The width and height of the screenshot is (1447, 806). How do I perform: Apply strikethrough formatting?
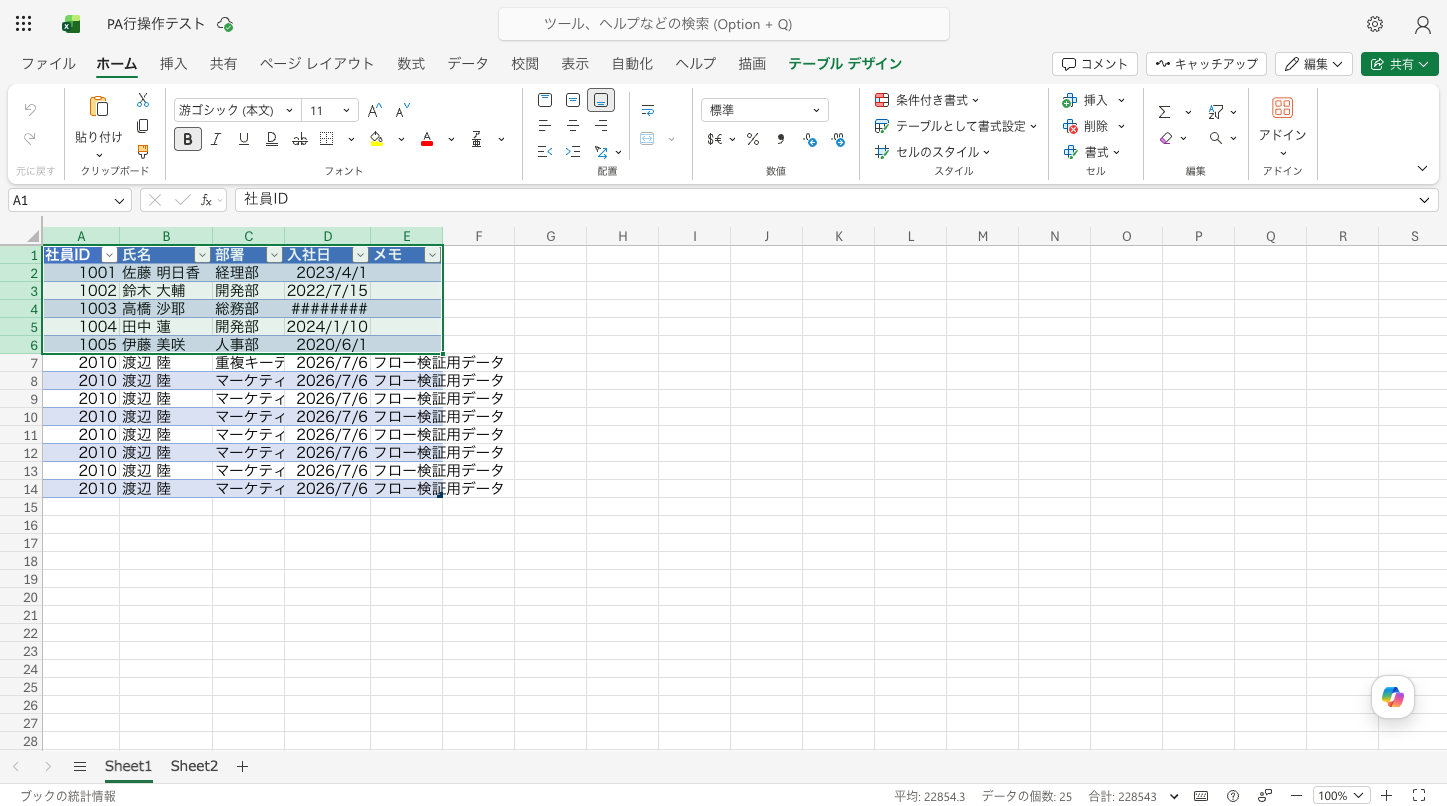(x=299, y=139)
